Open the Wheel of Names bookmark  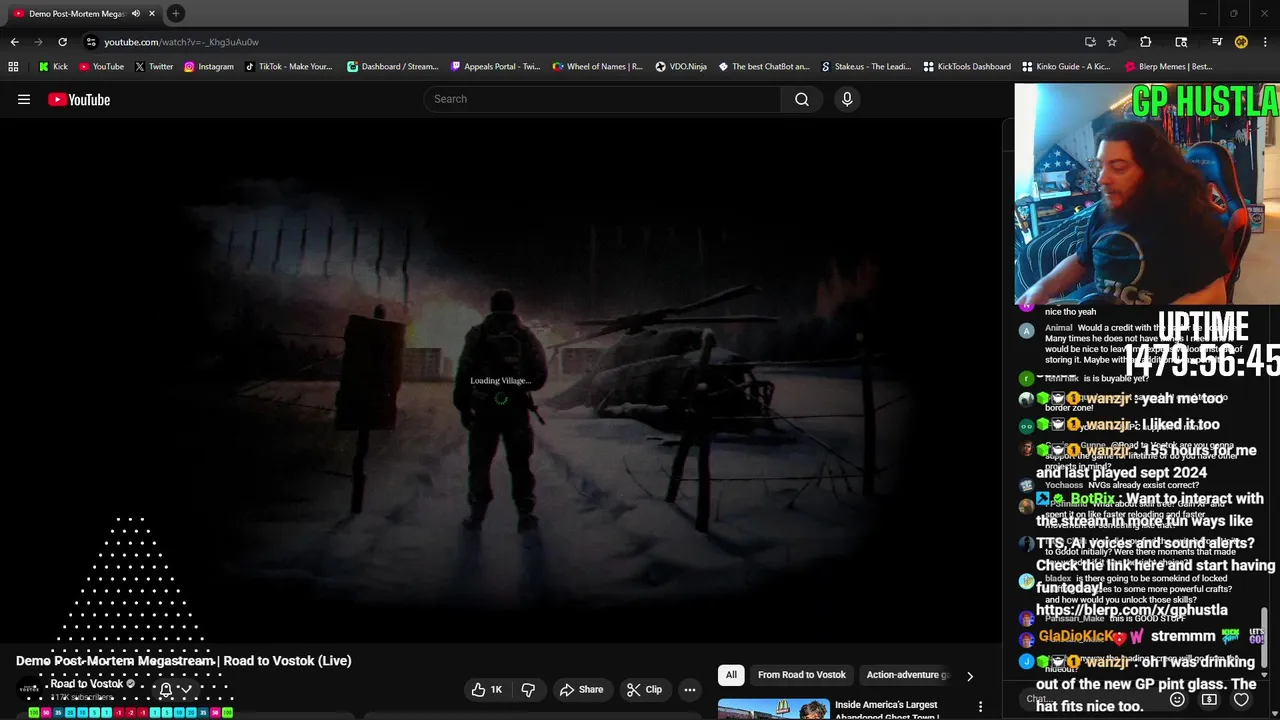coord(597,67)
